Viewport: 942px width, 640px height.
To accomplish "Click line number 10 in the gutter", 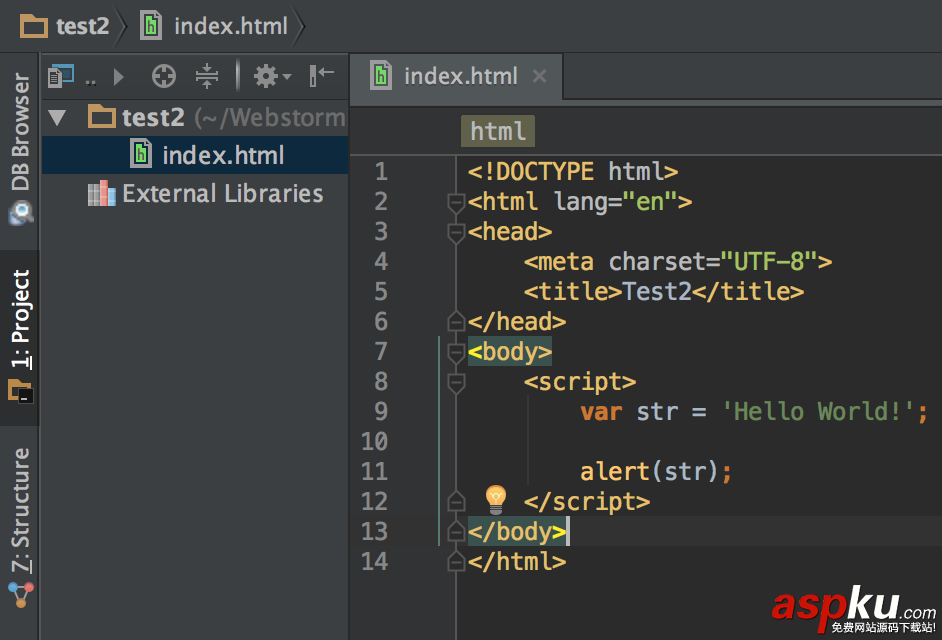I will [374, 441].
